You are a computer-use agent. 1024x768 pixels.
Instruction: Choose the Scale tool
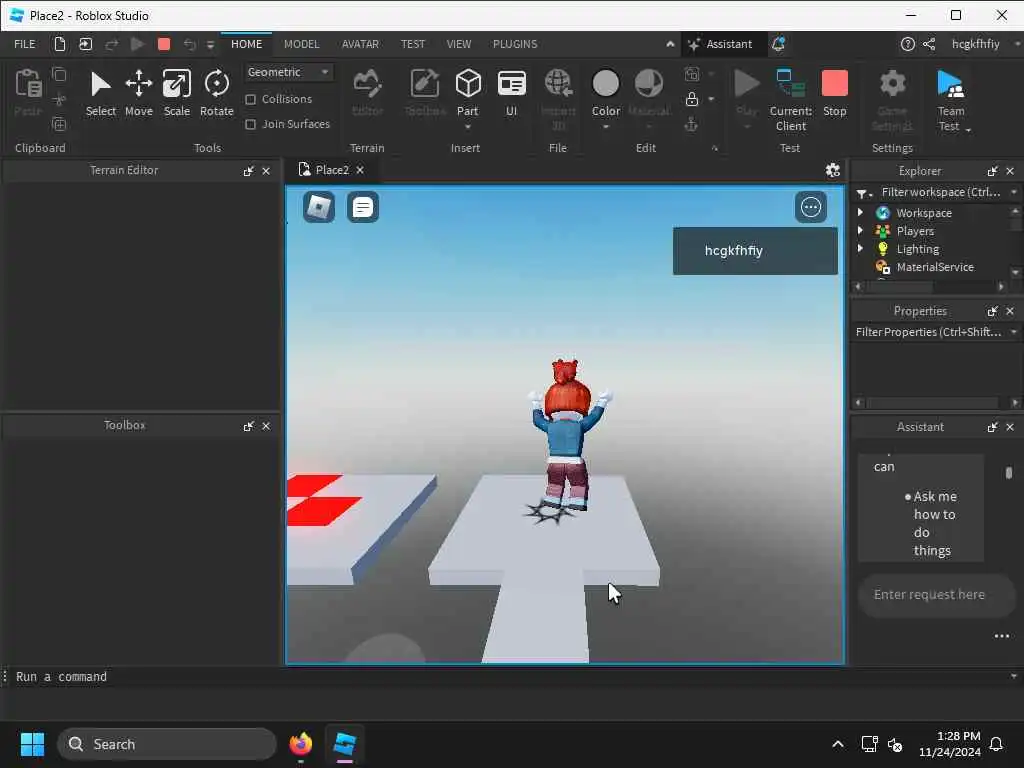coord(176,93)
